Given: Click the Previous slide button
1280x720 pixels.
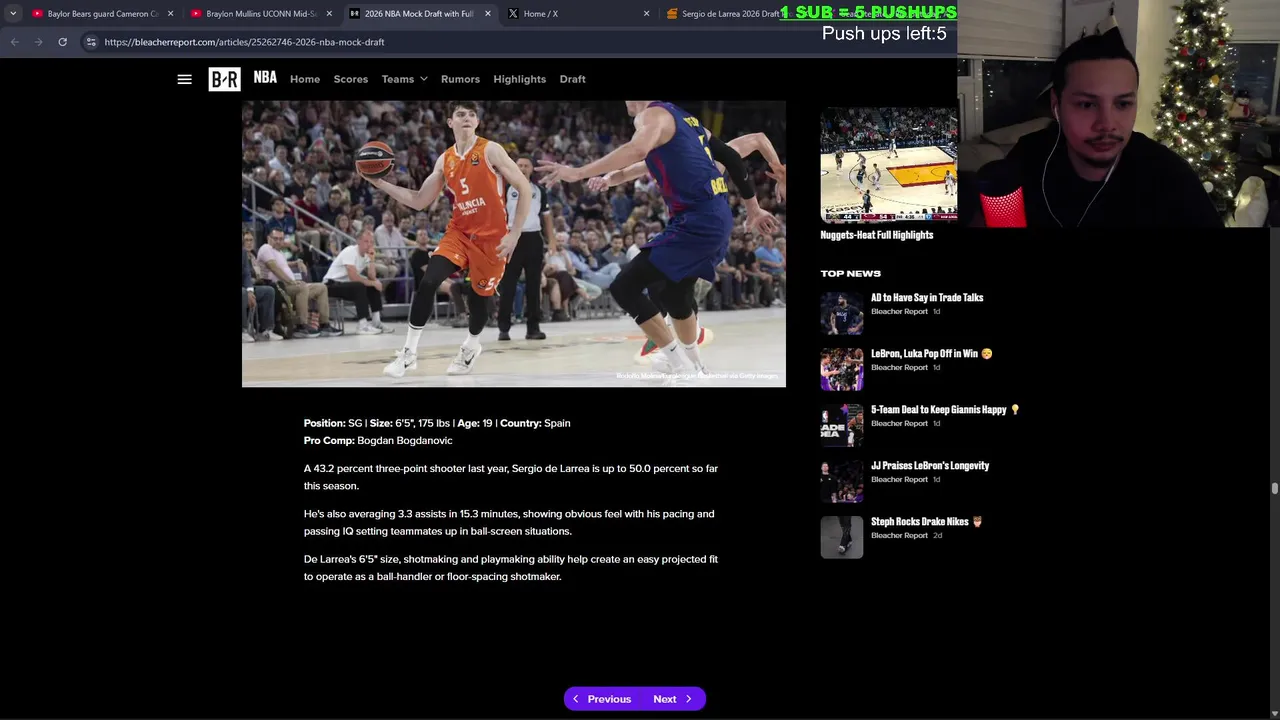Looking at the screenshot, I should pyautogui.click(x=601, y=699).
